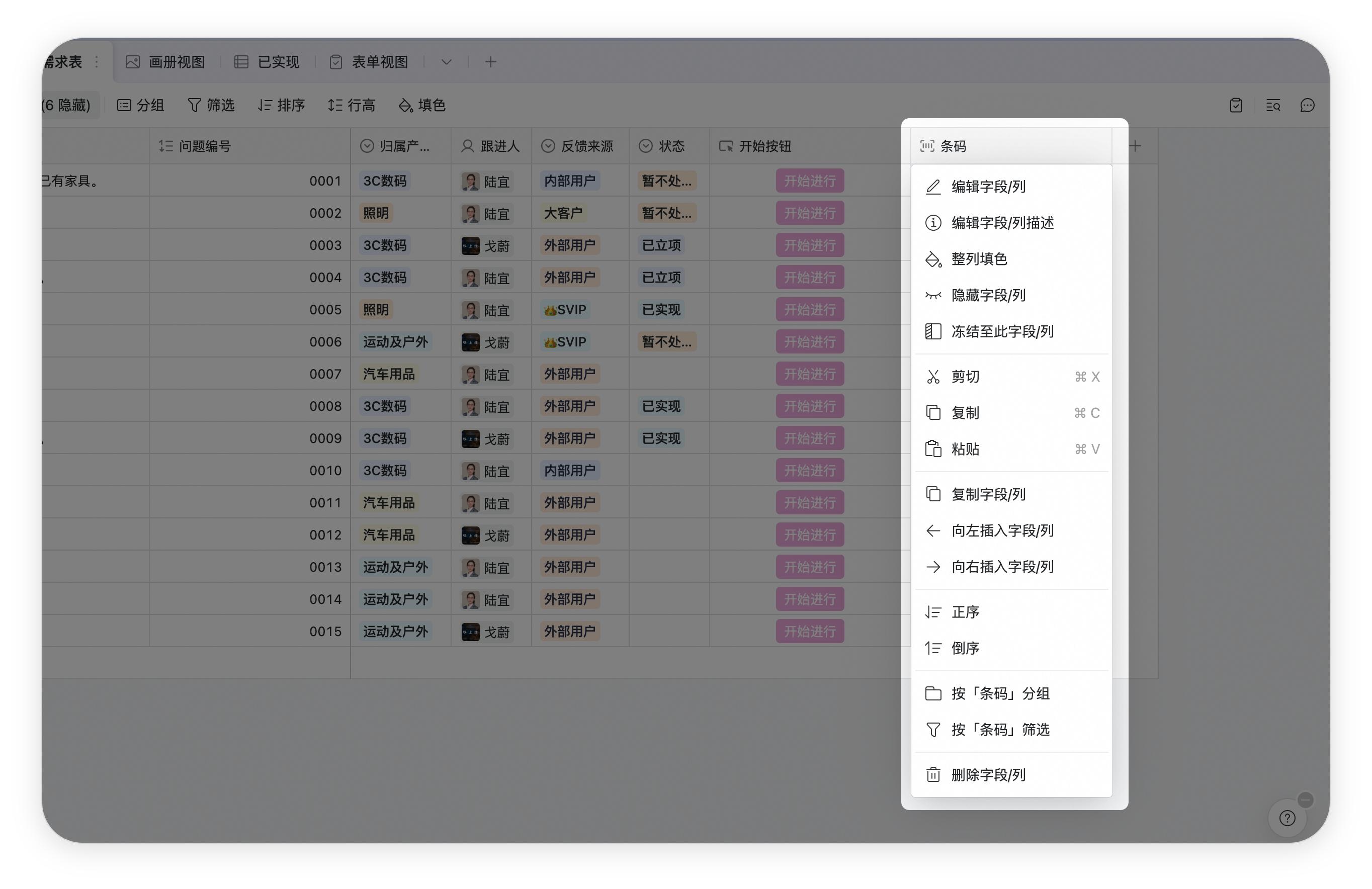
Task: Open the 行高 row height dropdown
Action: (x=352, y=106)
